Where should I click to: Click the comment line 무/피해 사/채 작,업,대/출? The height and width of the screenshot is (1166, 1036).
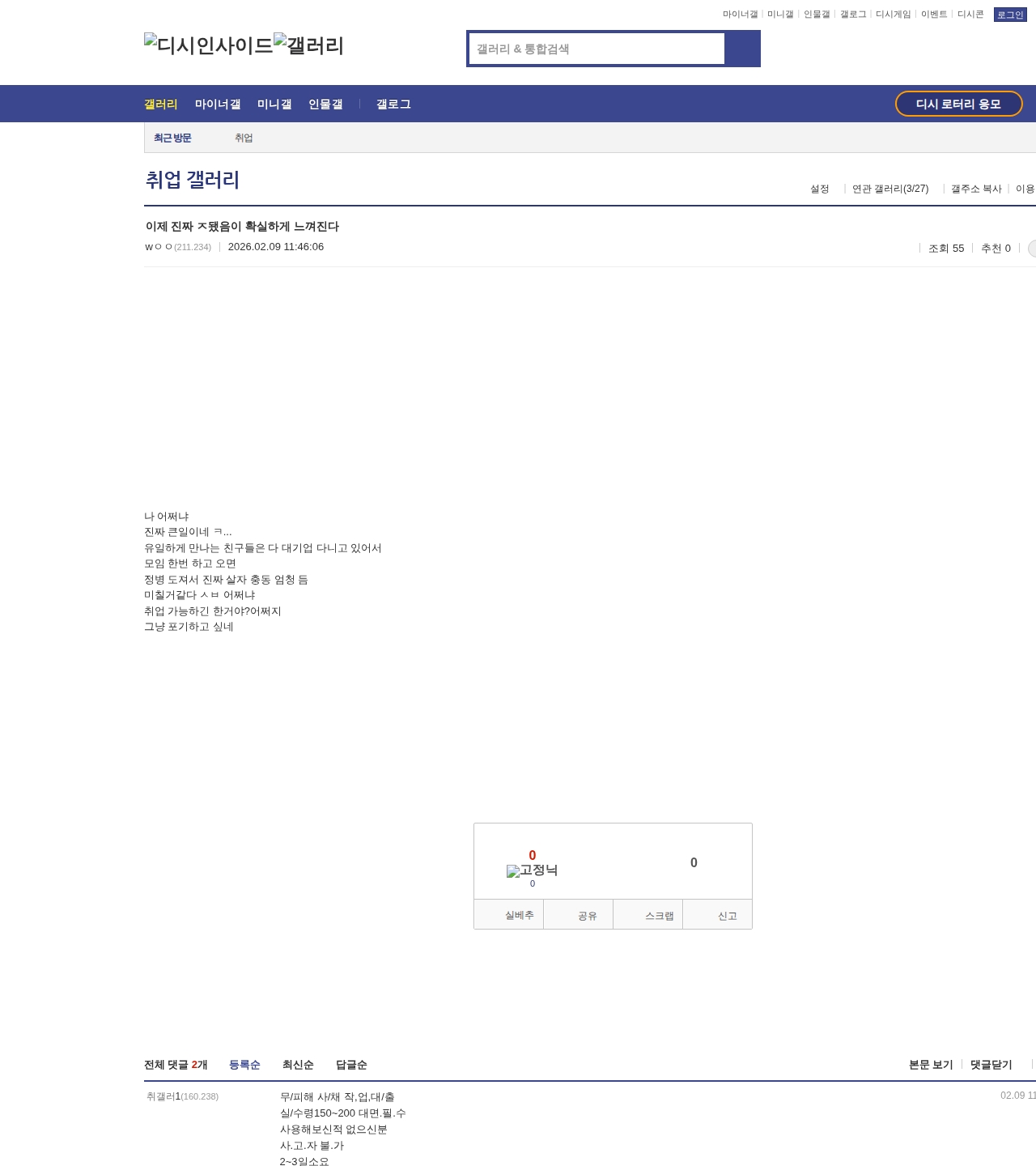(338, 1097)
